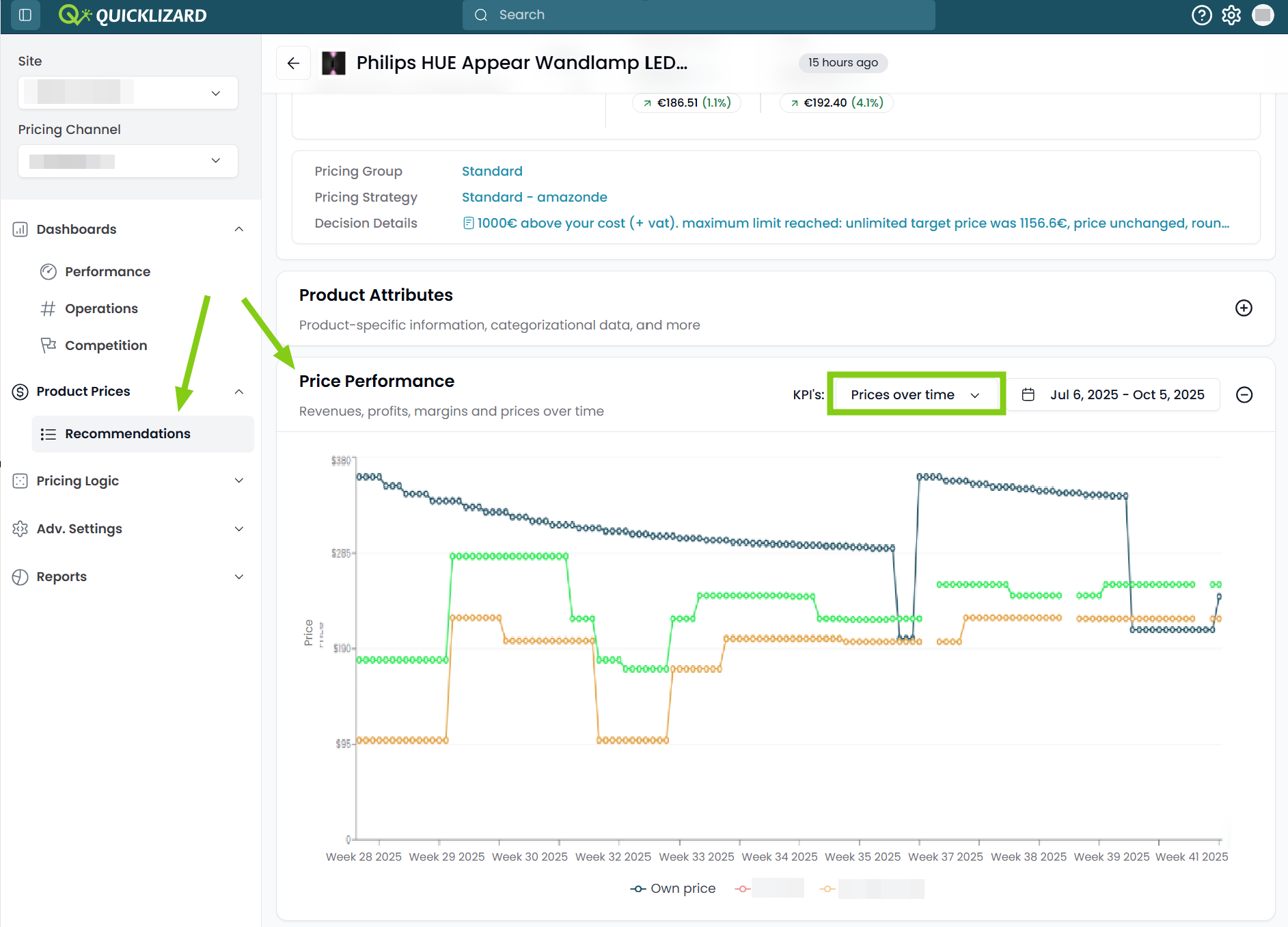Toggle the red competitor legend series
1288x927 pixels.
point(769,889)
